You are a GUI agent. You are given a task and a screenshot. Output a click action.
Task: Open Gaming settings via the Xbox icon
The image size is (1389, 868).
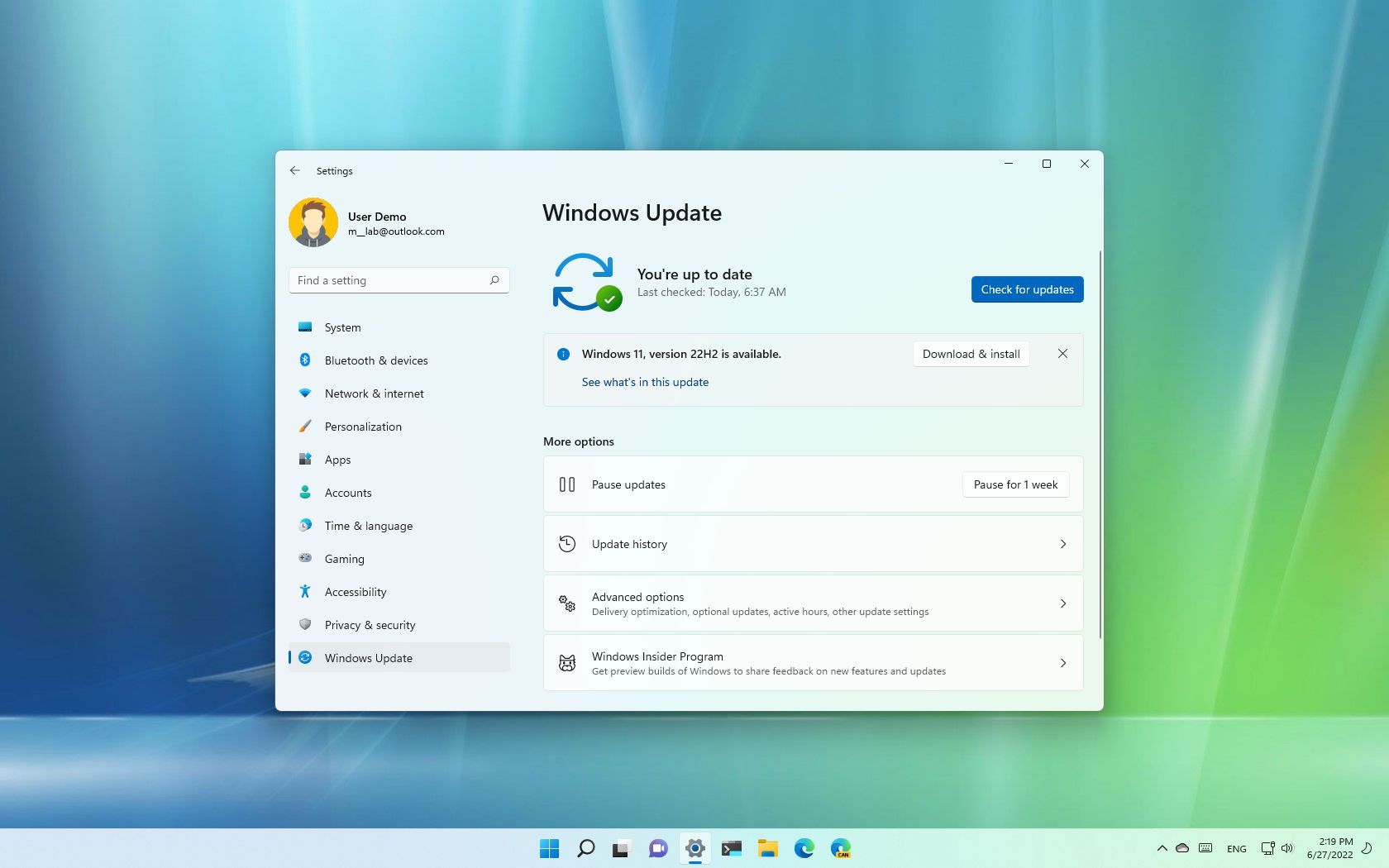point(306,559)
